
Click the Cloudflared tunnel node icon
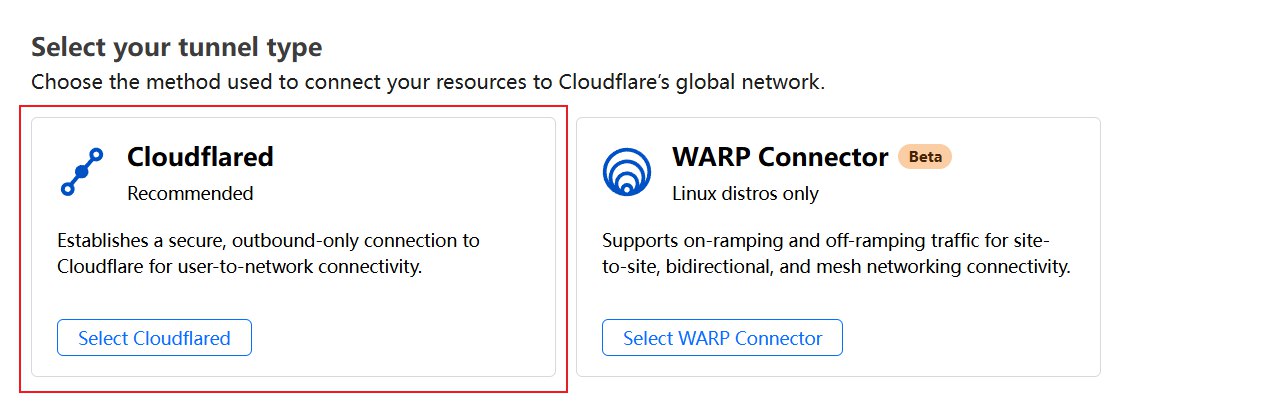(81, 172)
